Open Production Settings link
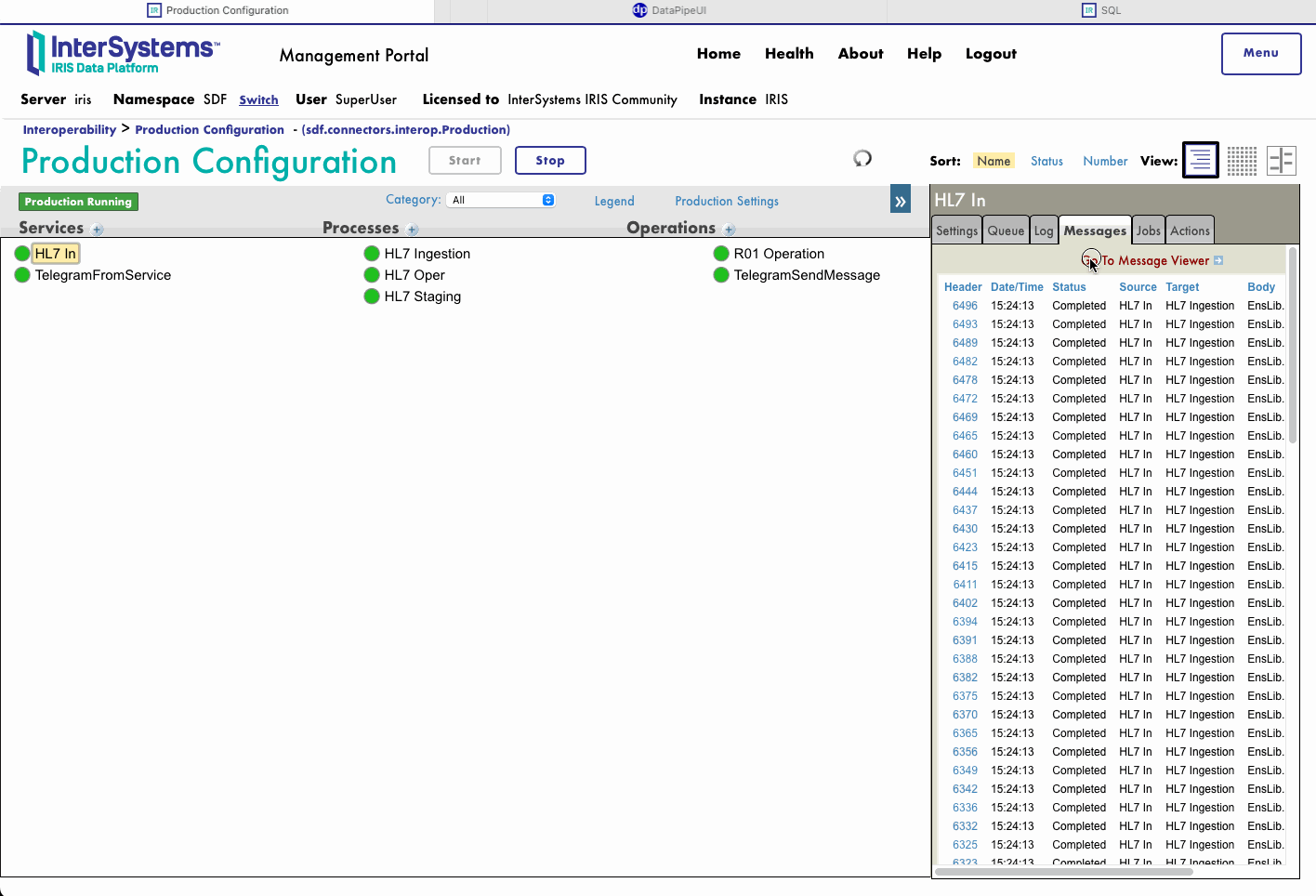This screenshot has height=896, width=1316. pyautogui.click(x=727, y=201)
